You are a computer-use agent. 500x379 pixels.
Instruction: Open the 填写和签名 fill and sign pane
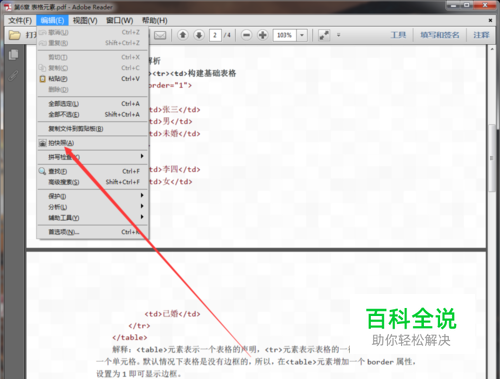[440, 35]
